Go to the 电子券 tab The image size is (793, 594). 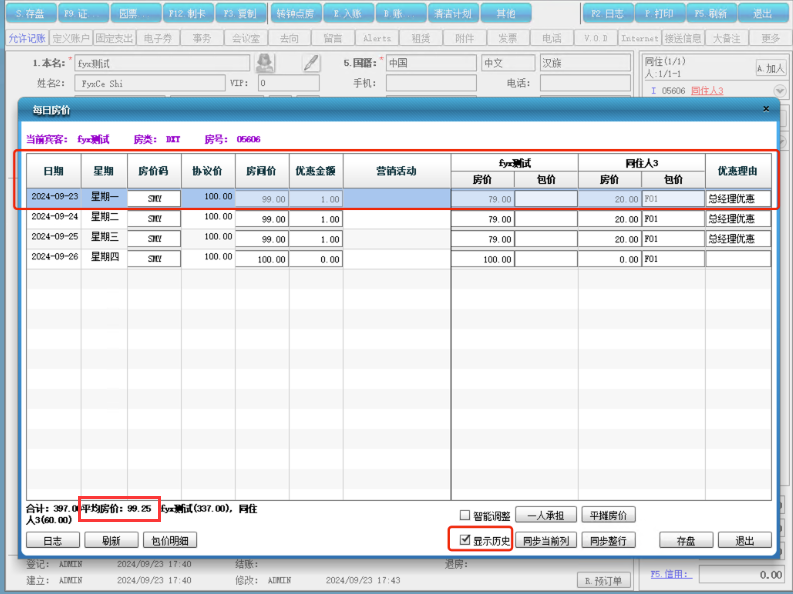coord(158,38)
